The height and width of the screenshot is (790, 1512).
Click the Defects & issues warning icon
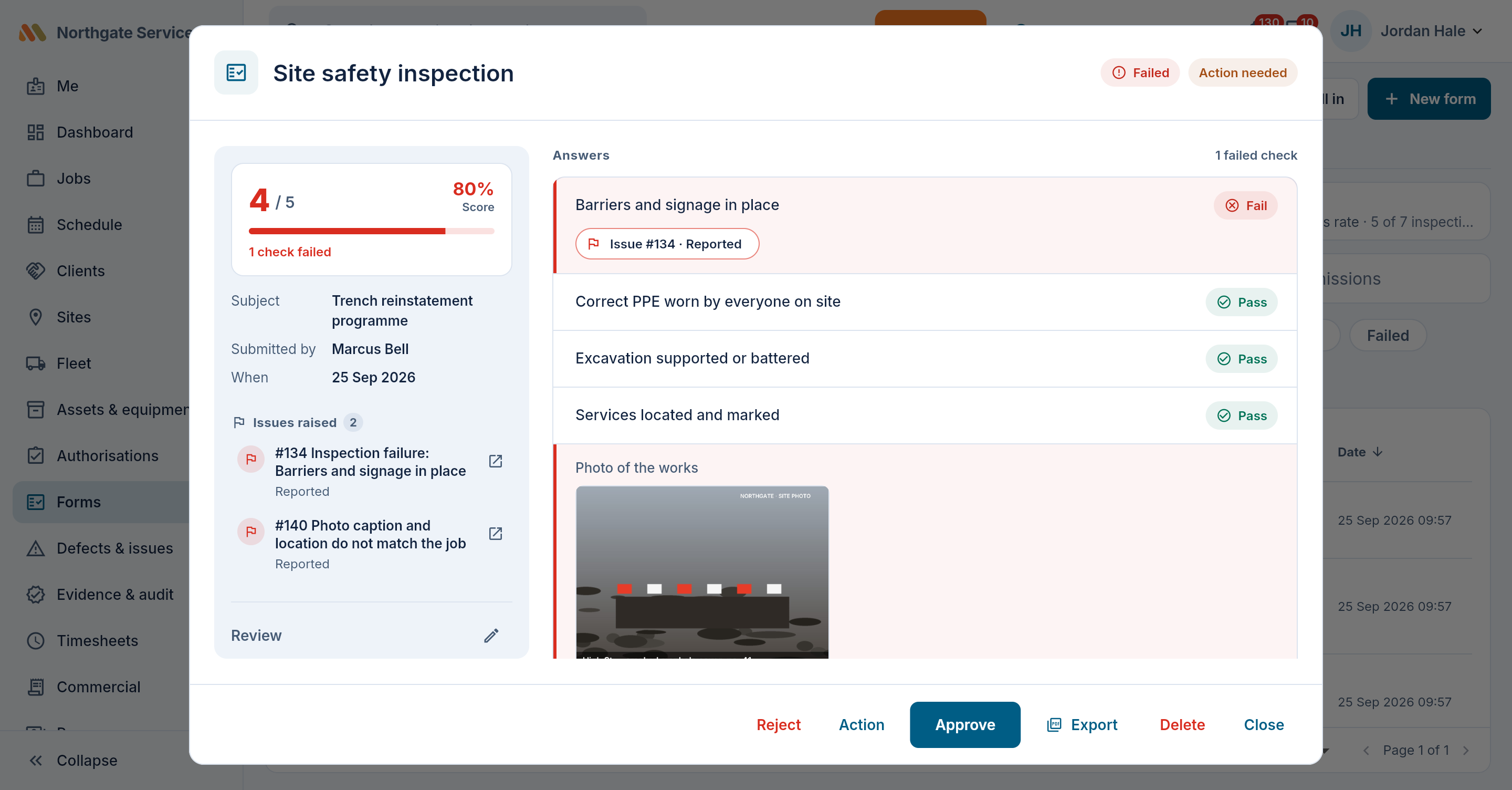click(x=36, y=548)
